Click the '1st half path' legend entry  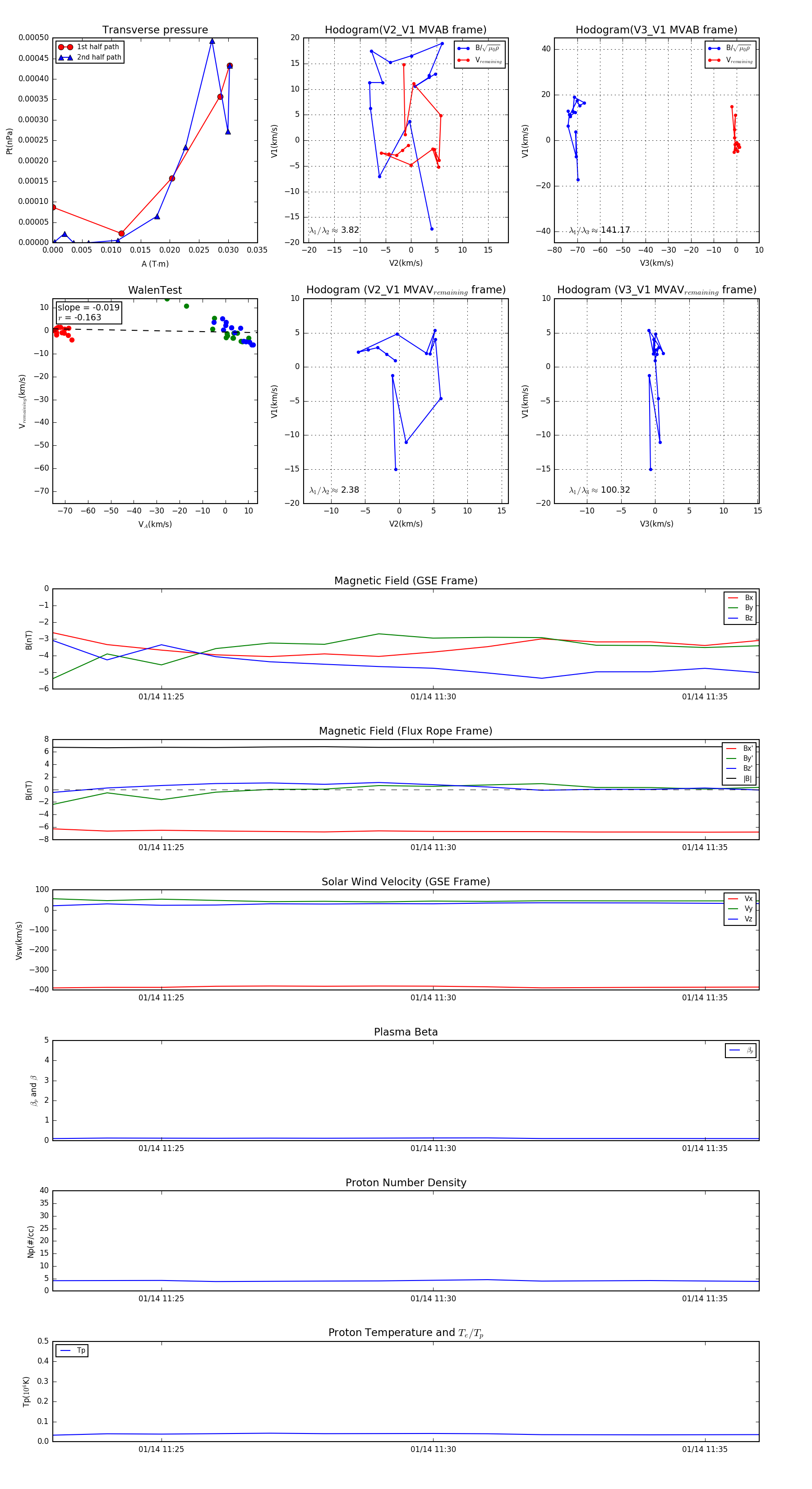pos(90,47)
